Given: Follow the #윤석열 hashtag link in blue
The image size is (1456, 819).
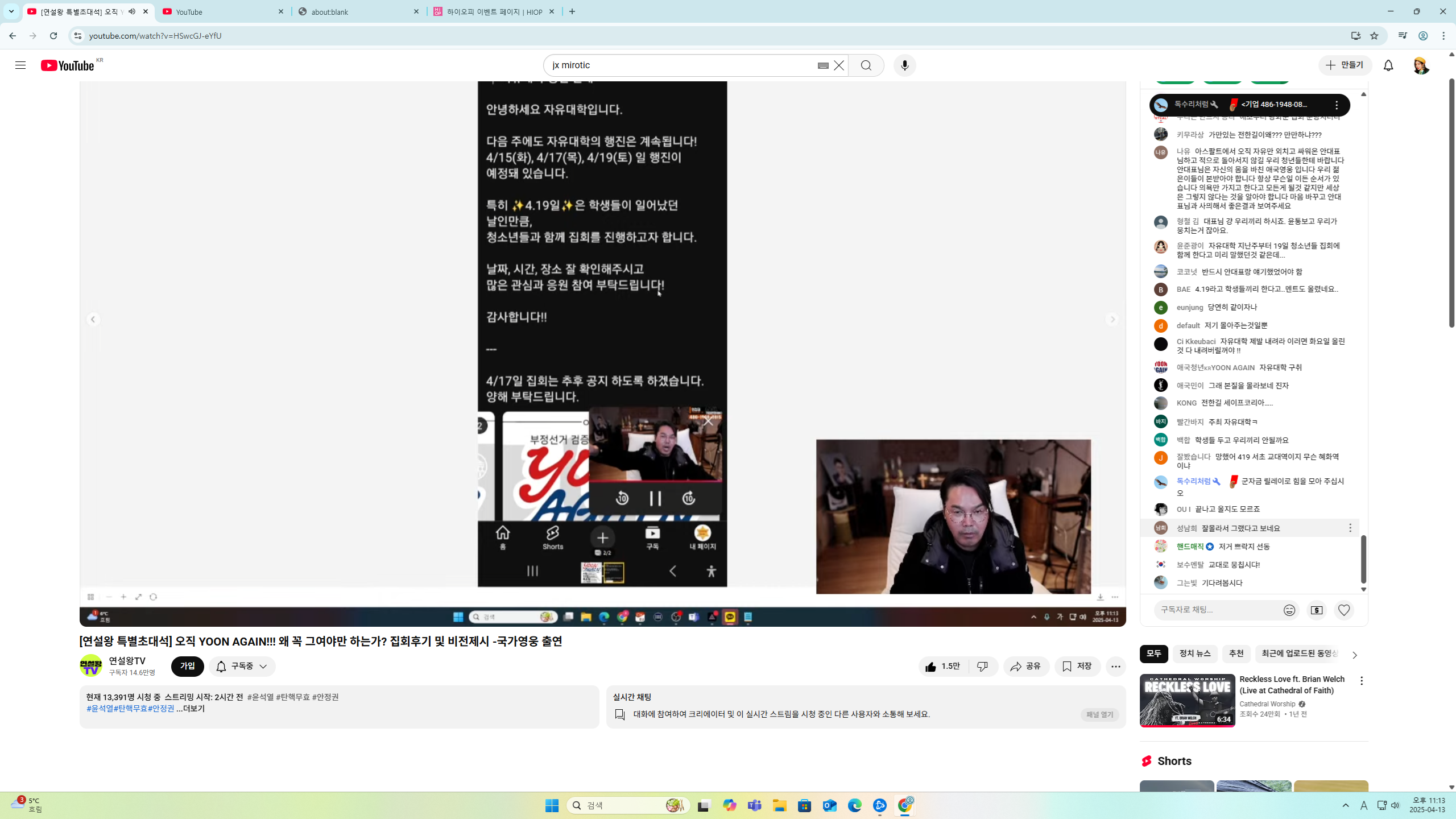Looking at the screenshot, I should [100, 709].
